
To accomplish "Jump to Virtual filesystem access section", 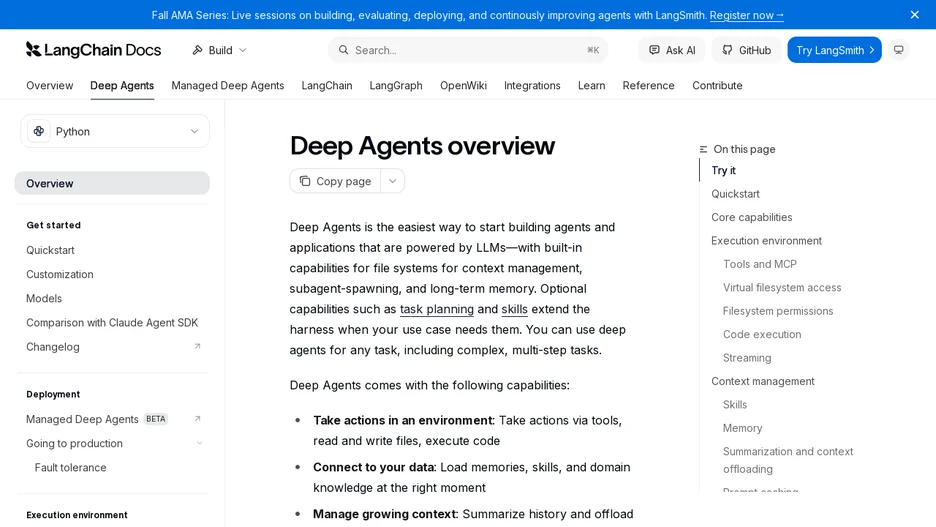I will point(781,288).
